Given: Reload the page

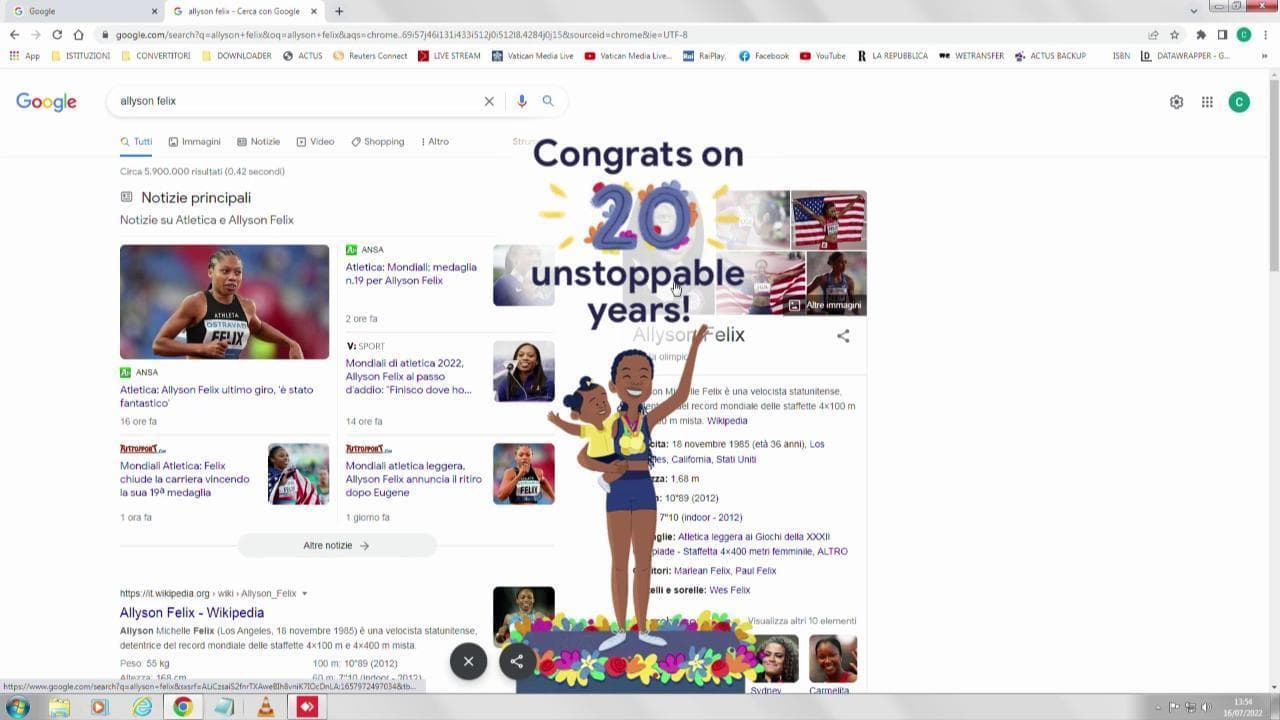Looking at the screenshot, I should (x=57, y=34).
